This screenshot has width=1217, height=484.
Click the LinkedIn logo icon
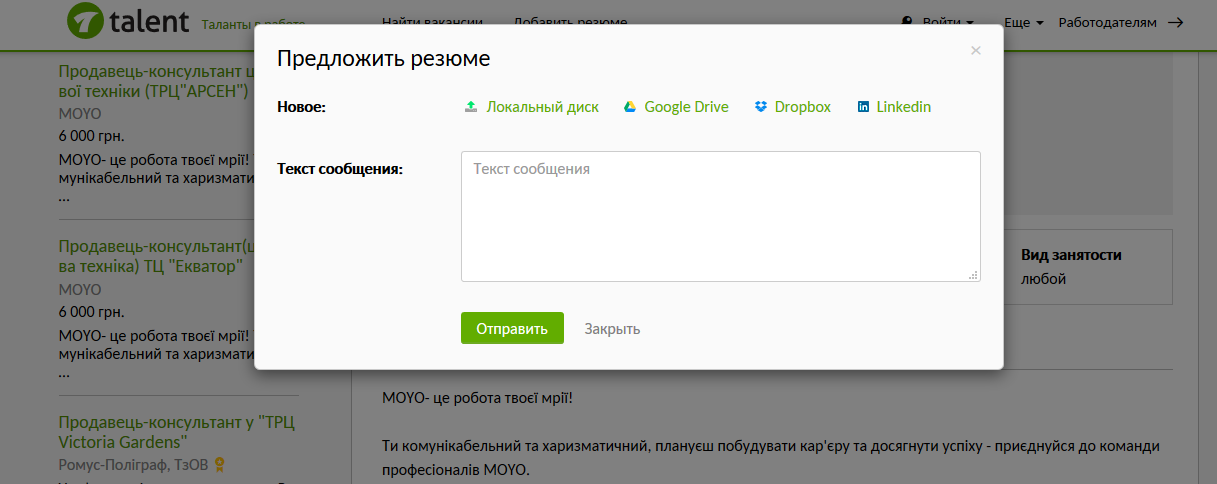(x=863, y=107)
